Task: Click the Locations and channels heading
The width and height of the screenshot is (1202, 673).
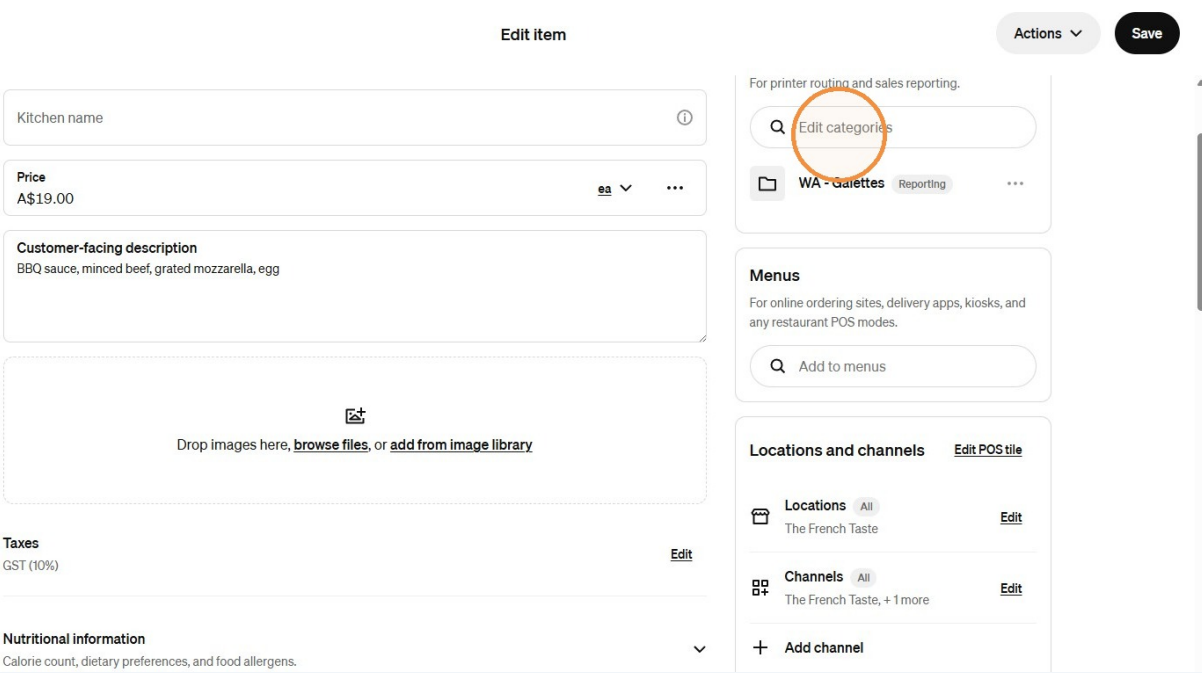Action: [x=837, y=450]
